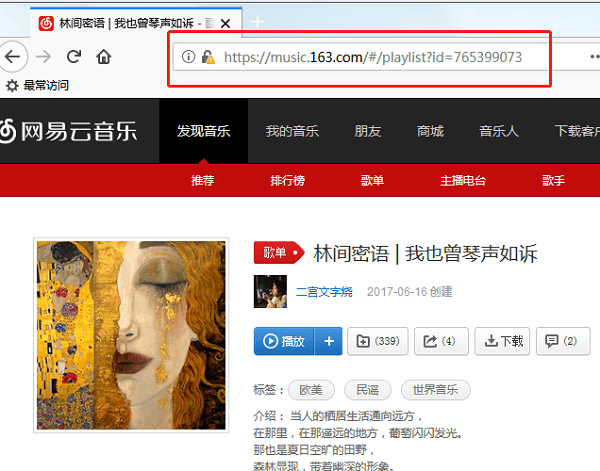Open the 最常访问 bookmarks item
The width and height of the screenshot is (600, 471).
pos(38,85)
